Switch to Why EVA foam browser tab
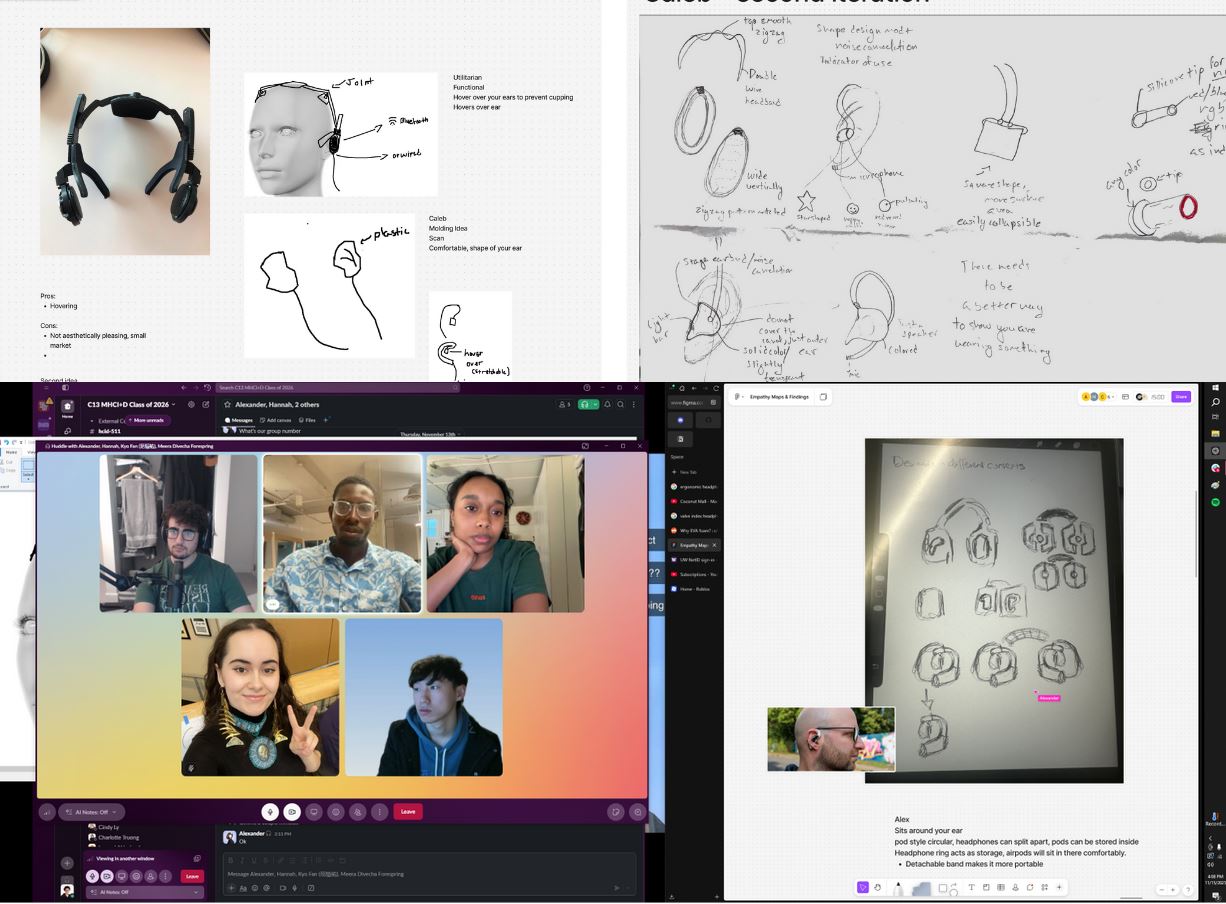The image size is (1226, 904). (x=696, y=530)
